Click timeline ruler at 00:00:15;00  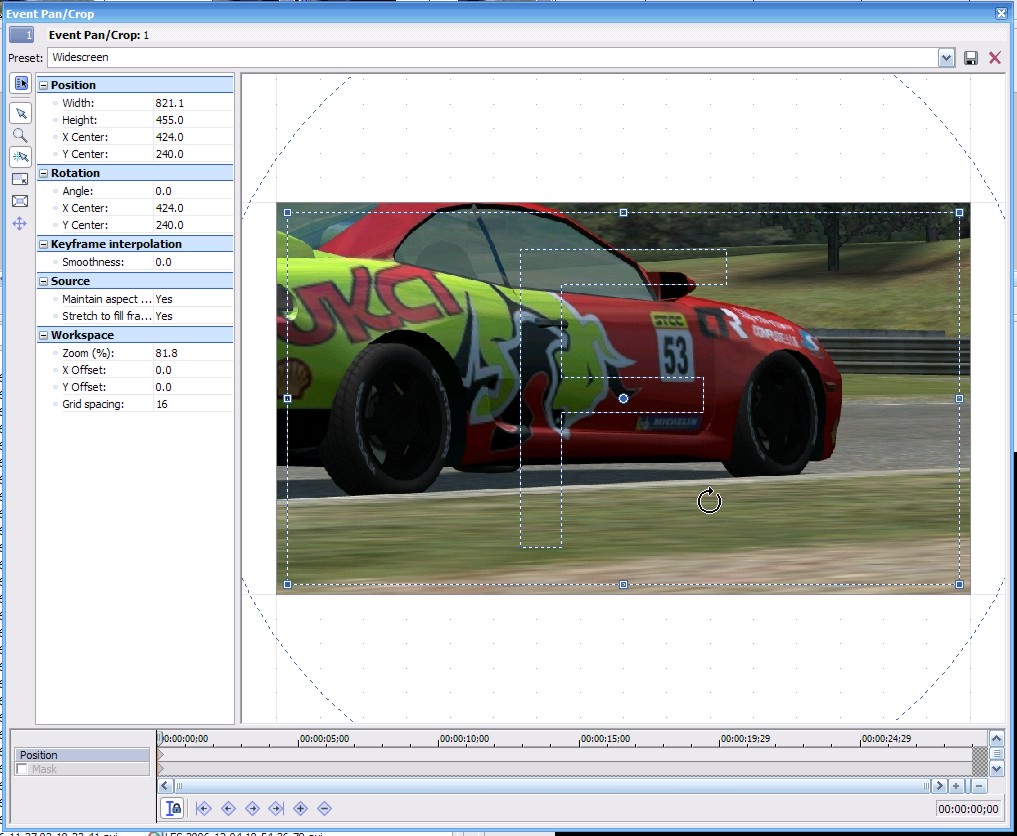click(x=604, y=739)
